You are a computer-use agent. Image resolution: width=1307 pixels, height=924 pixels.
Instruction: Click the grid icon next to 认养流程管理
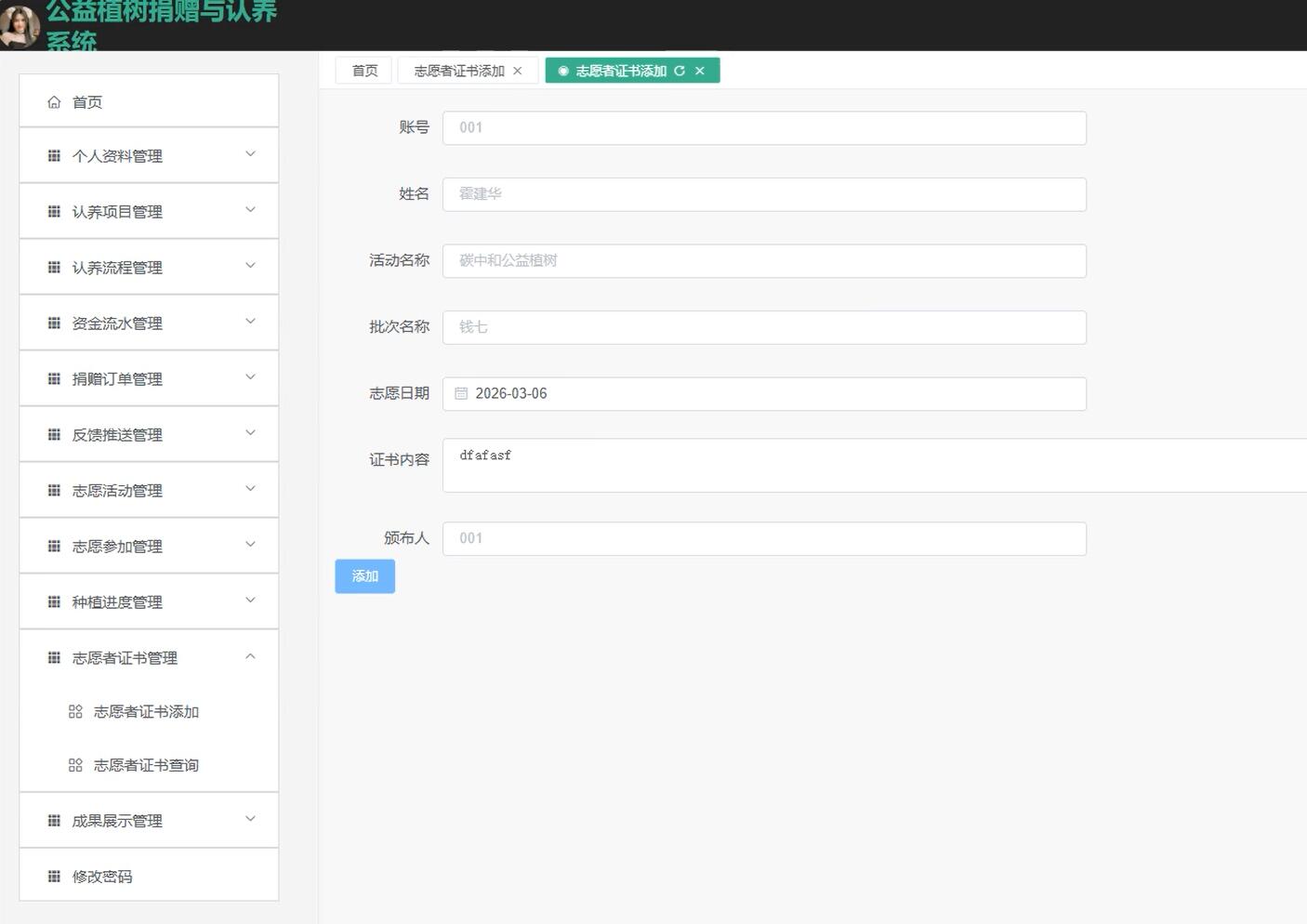click(x=54, y=268)
